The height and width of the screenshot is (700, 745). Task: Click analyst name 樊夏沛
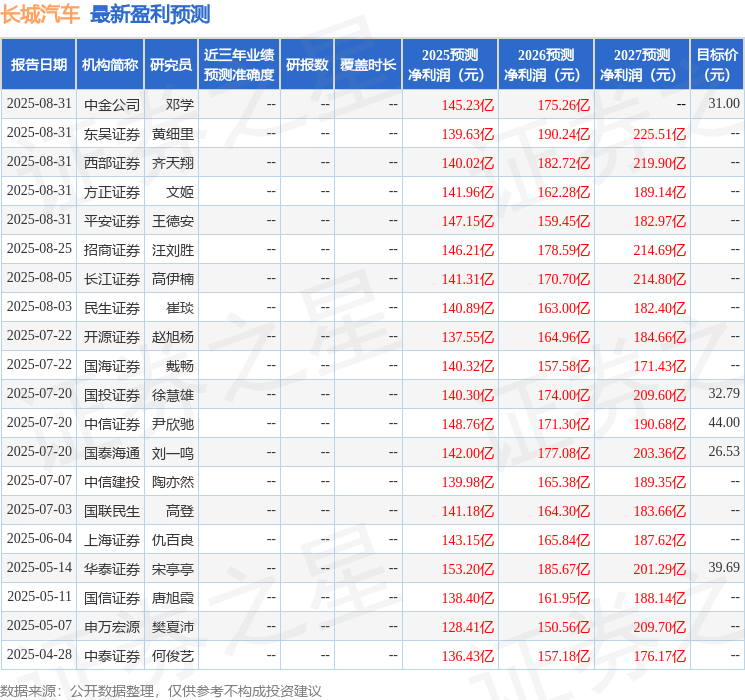pos(172,627)
